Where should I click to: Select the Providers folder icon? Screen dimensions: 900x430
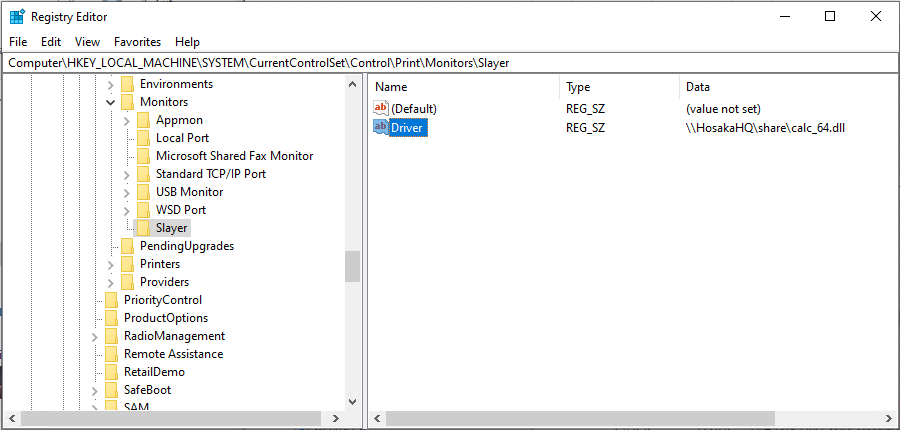click(127, 282)
